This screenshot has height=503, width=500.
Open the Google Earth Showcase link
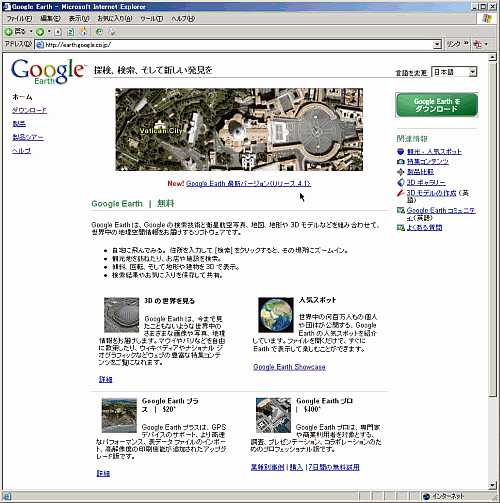coord(289,367)
